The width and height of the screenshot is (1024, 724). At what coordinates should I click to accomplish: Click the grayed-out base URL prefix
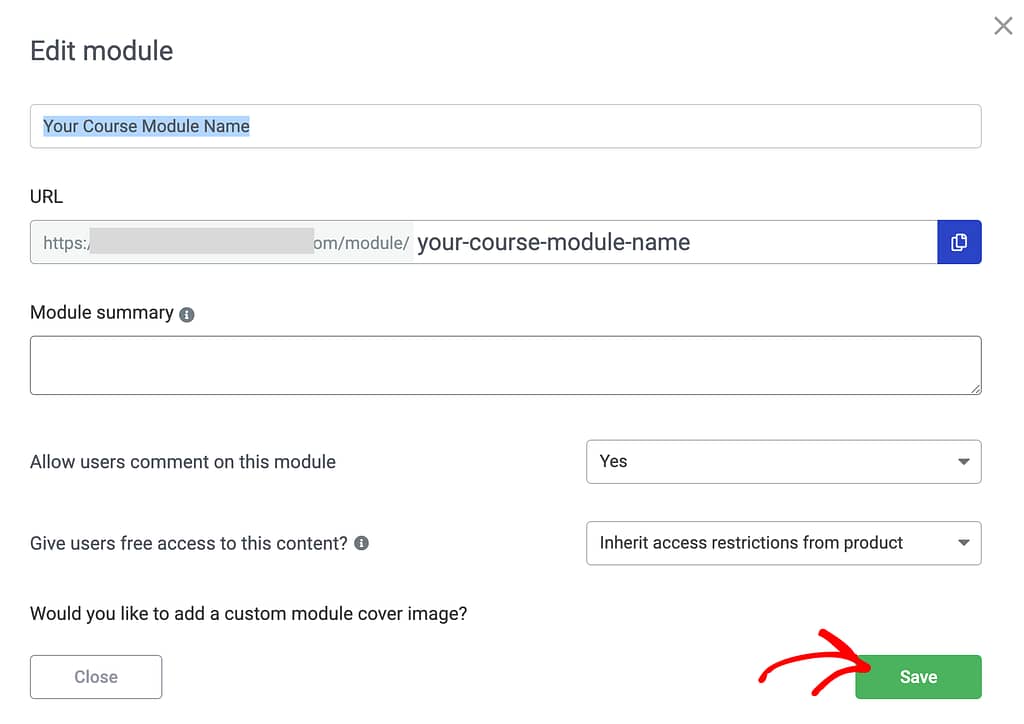(222, 243)
